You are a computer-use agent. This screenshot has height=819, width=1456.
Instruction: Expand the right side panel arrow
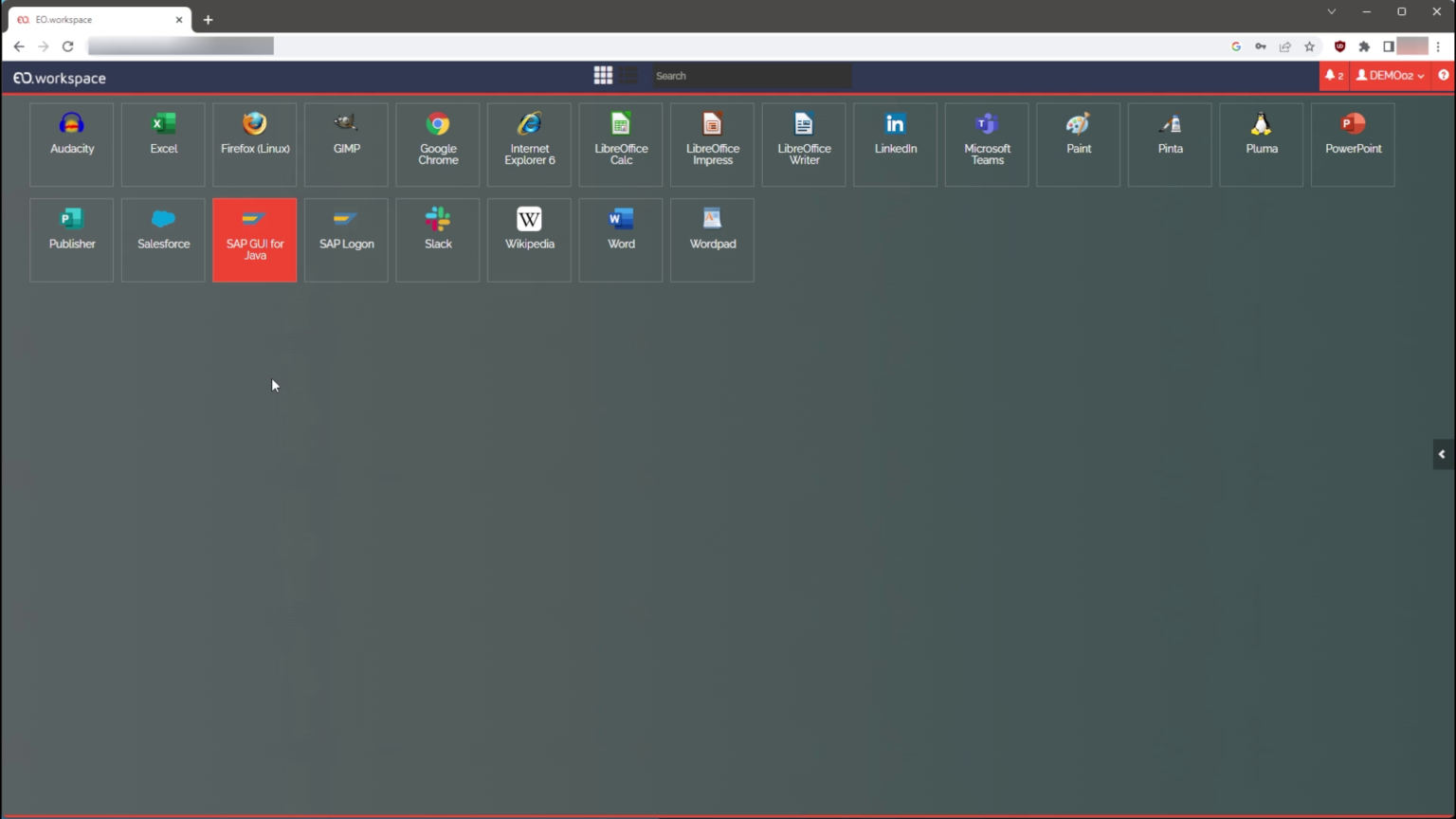(x=1443, y=454)
